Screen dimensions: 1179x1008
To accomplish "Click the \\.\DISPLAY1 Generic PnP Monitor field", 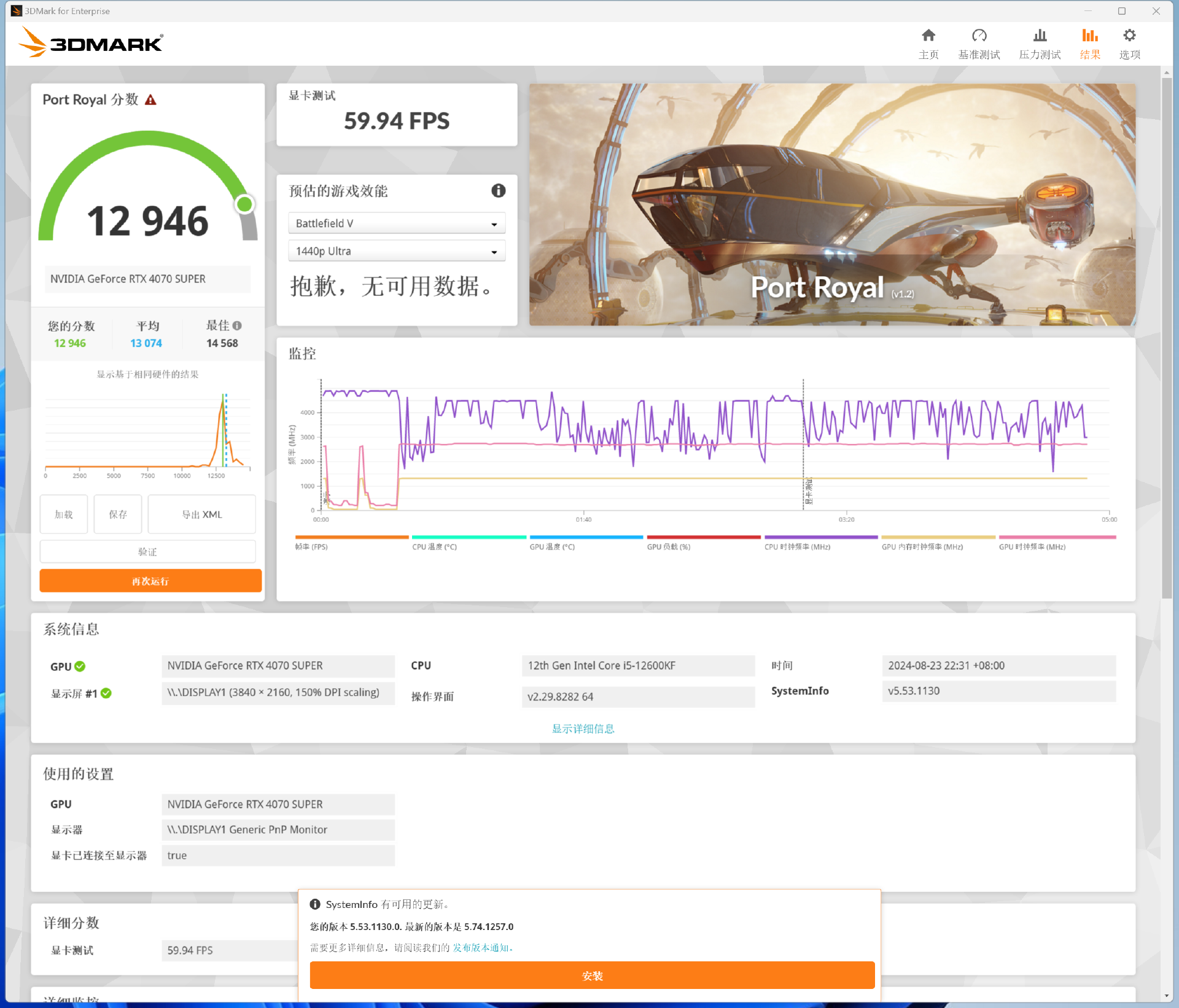I will pos(278,829).
